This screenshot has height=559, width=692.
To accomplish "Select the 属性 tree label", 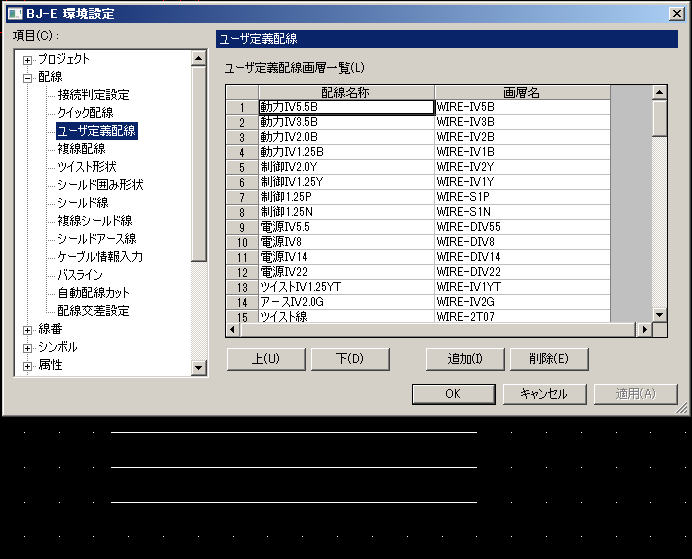I will coord(50,365).
